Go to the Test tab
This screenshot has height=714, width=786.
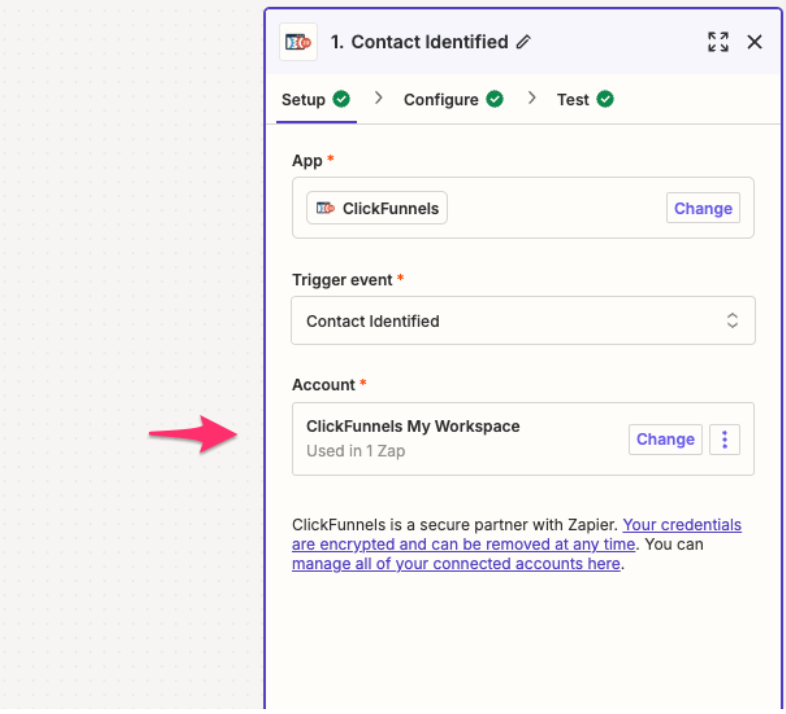[x=573, y=100]
